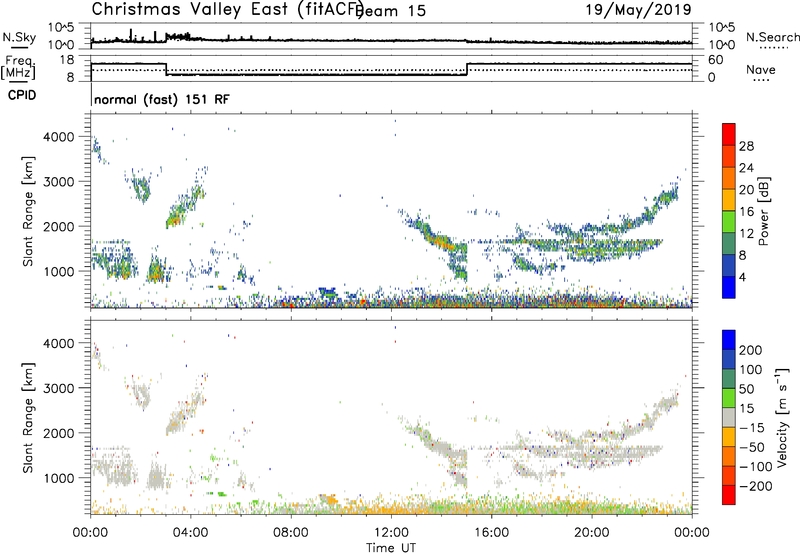Click the right-side '10^0' noise axis tick
The width and height of the screenshot is (800, 554).
pyautogui.click(x=722, y=45)
